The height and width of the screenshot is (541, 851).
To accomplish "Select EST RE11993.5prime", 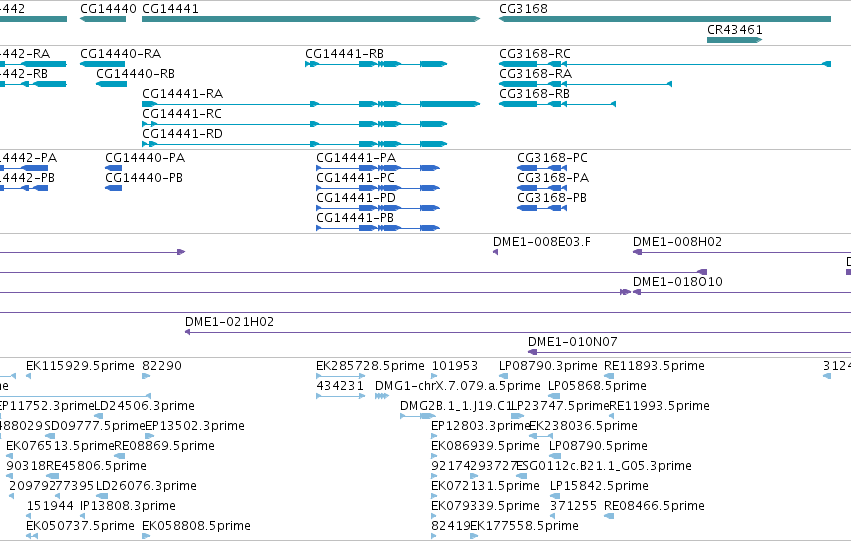I will point(612,416).
